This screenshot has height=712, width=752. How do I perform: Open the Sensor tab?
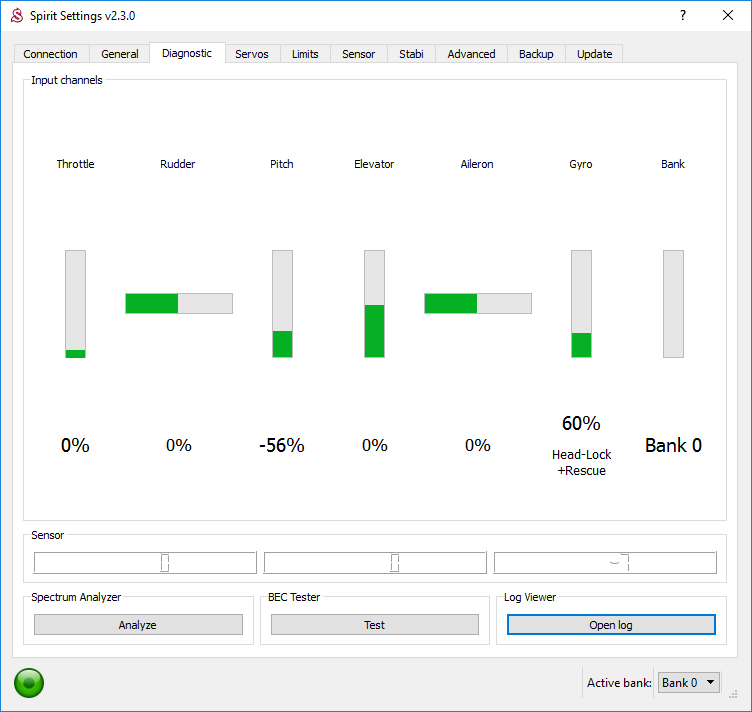tap(358, 54)
